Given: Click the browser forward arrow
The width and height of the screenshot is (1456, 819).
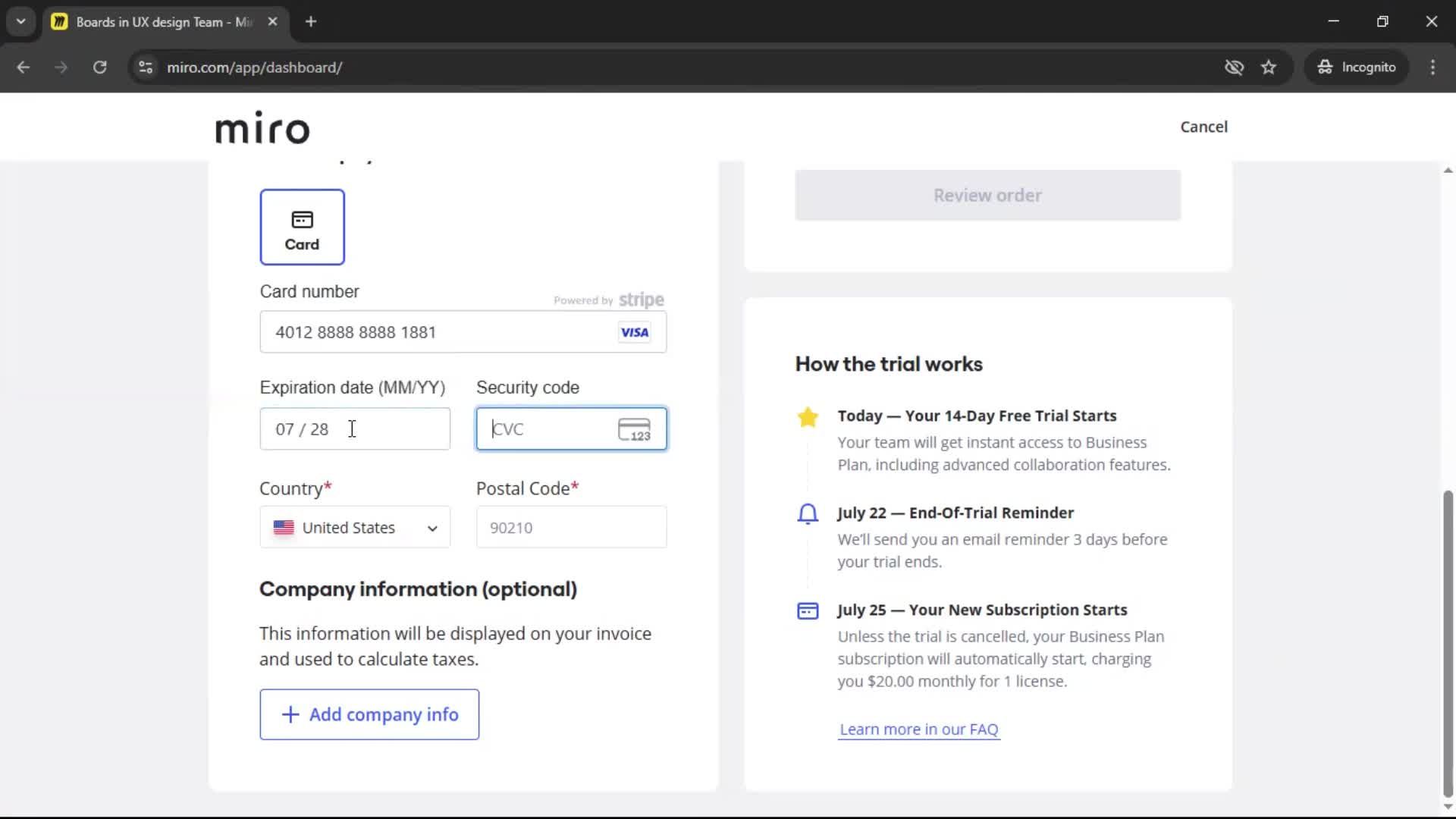Looking at the screenshot, I should 61,67.
